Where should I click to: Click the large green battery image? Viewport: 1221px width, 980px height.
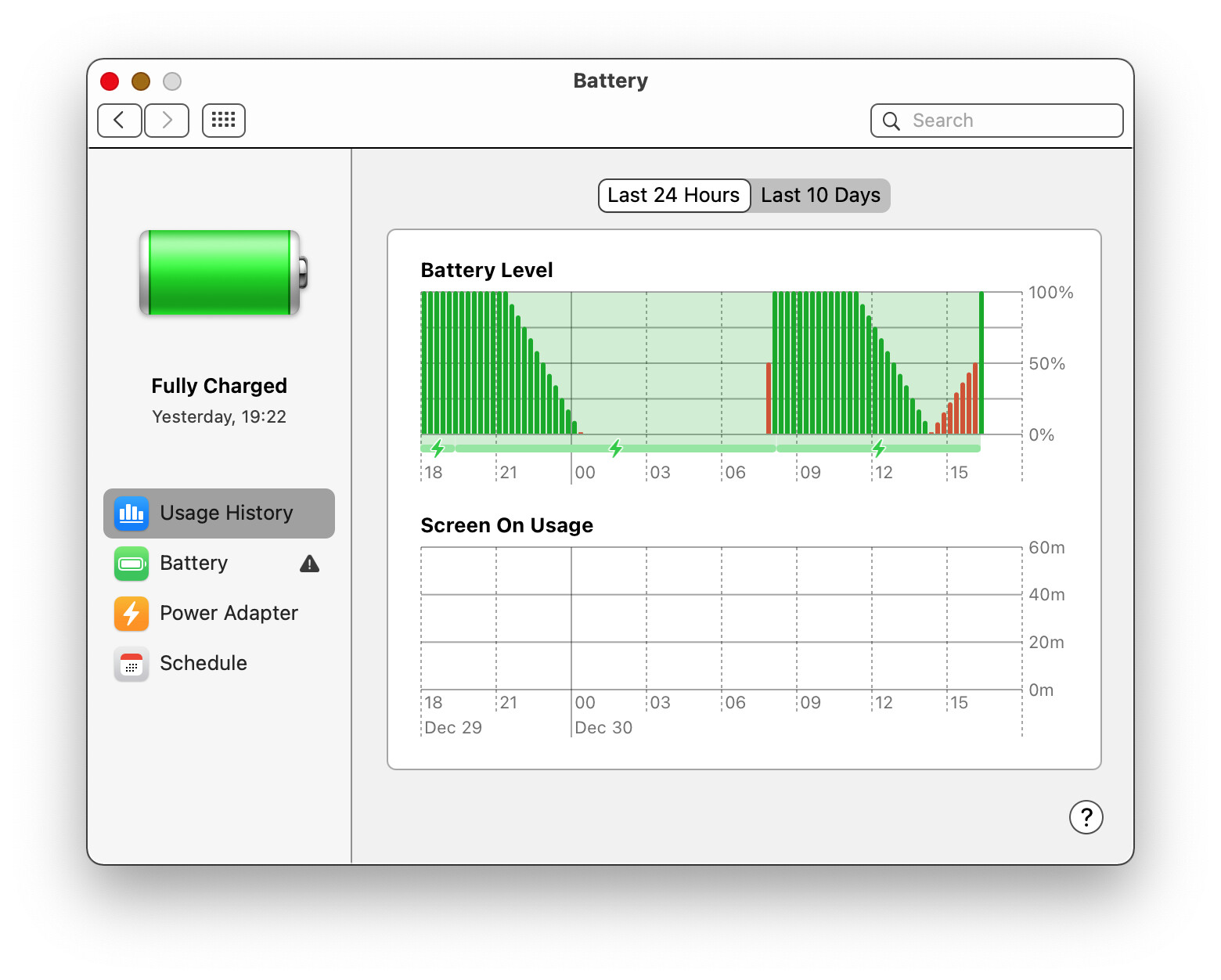click(222, 272)
